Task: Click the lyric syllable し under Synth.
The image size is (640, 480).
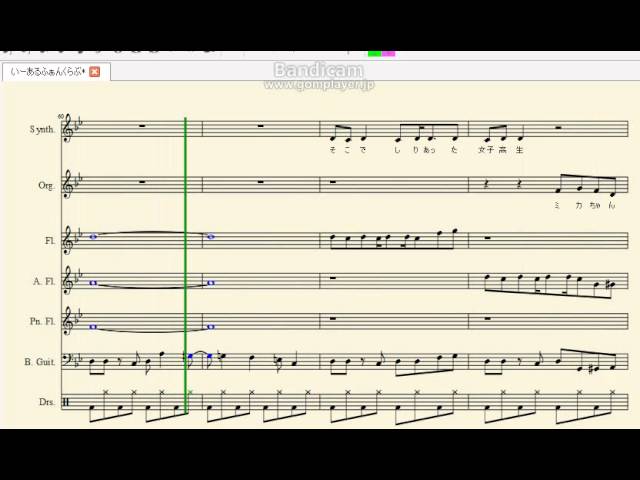Action: [x=397, y=150]
